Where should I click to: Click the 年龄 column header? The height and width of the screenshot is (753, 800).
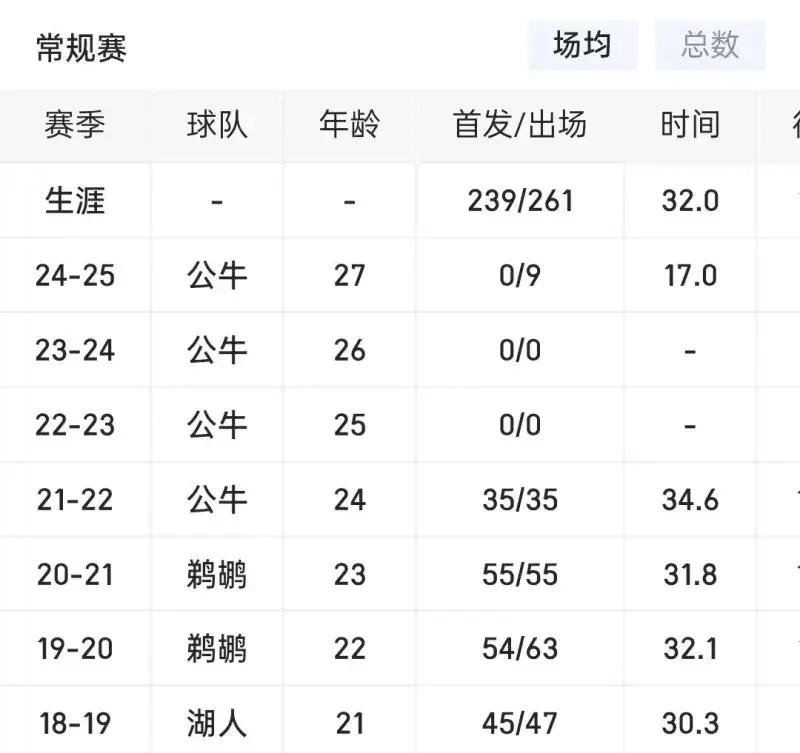(x=349, y=125)
